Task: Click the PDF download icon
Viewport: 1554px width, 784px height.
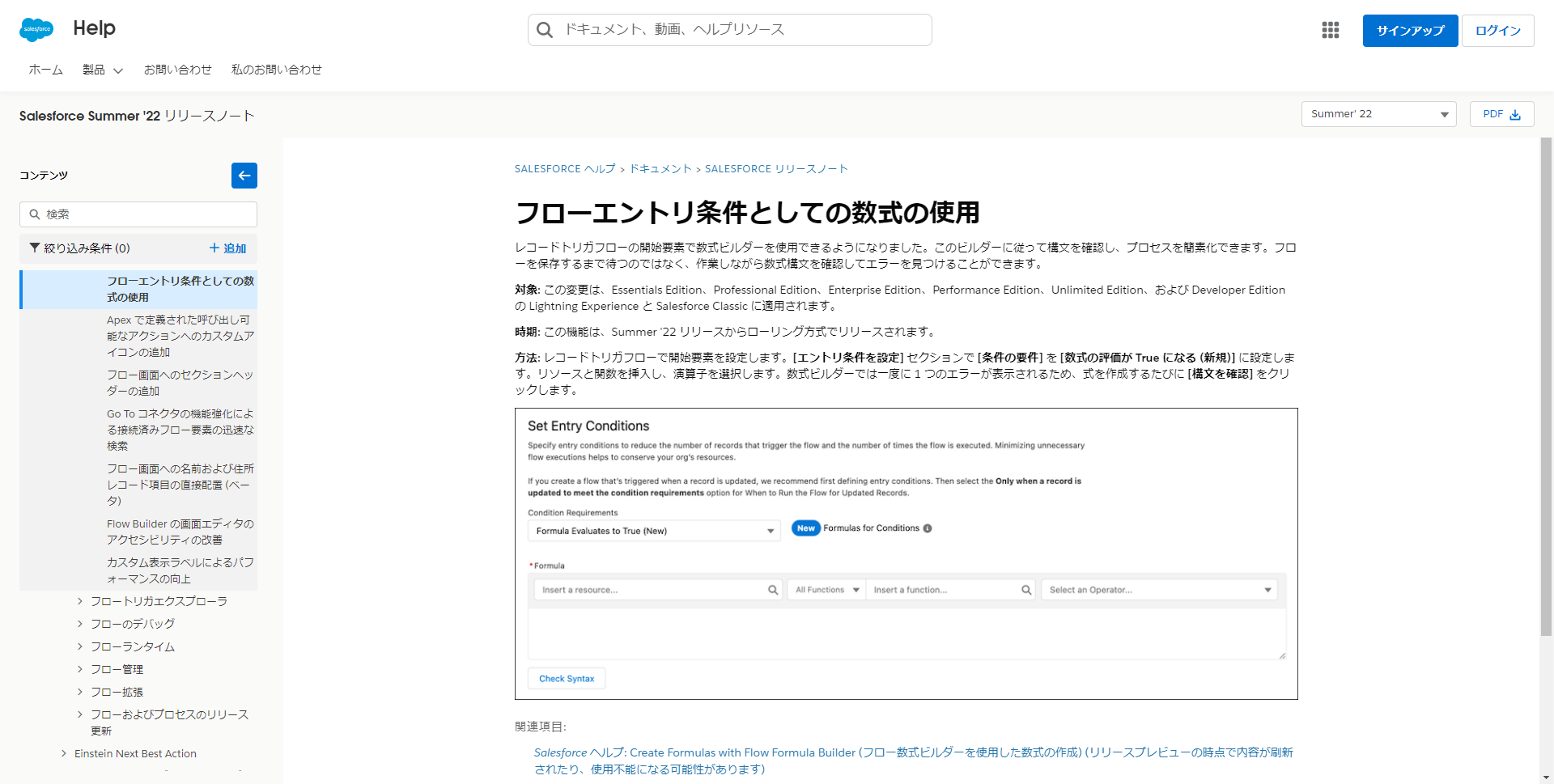Action: click(1515, 115)
